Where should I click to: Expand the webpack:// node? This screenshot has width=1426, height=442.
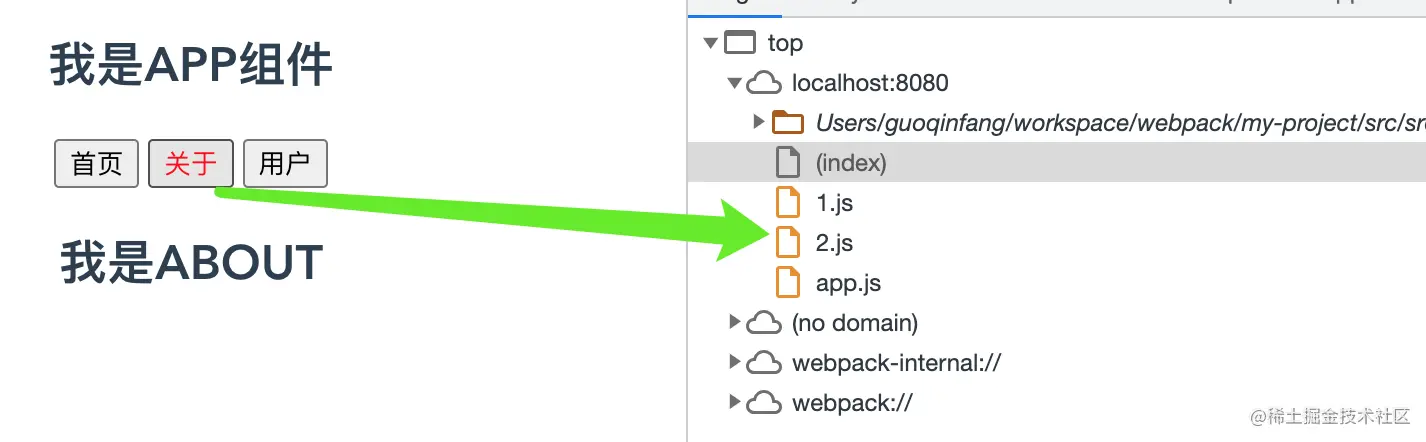(735, 402)
